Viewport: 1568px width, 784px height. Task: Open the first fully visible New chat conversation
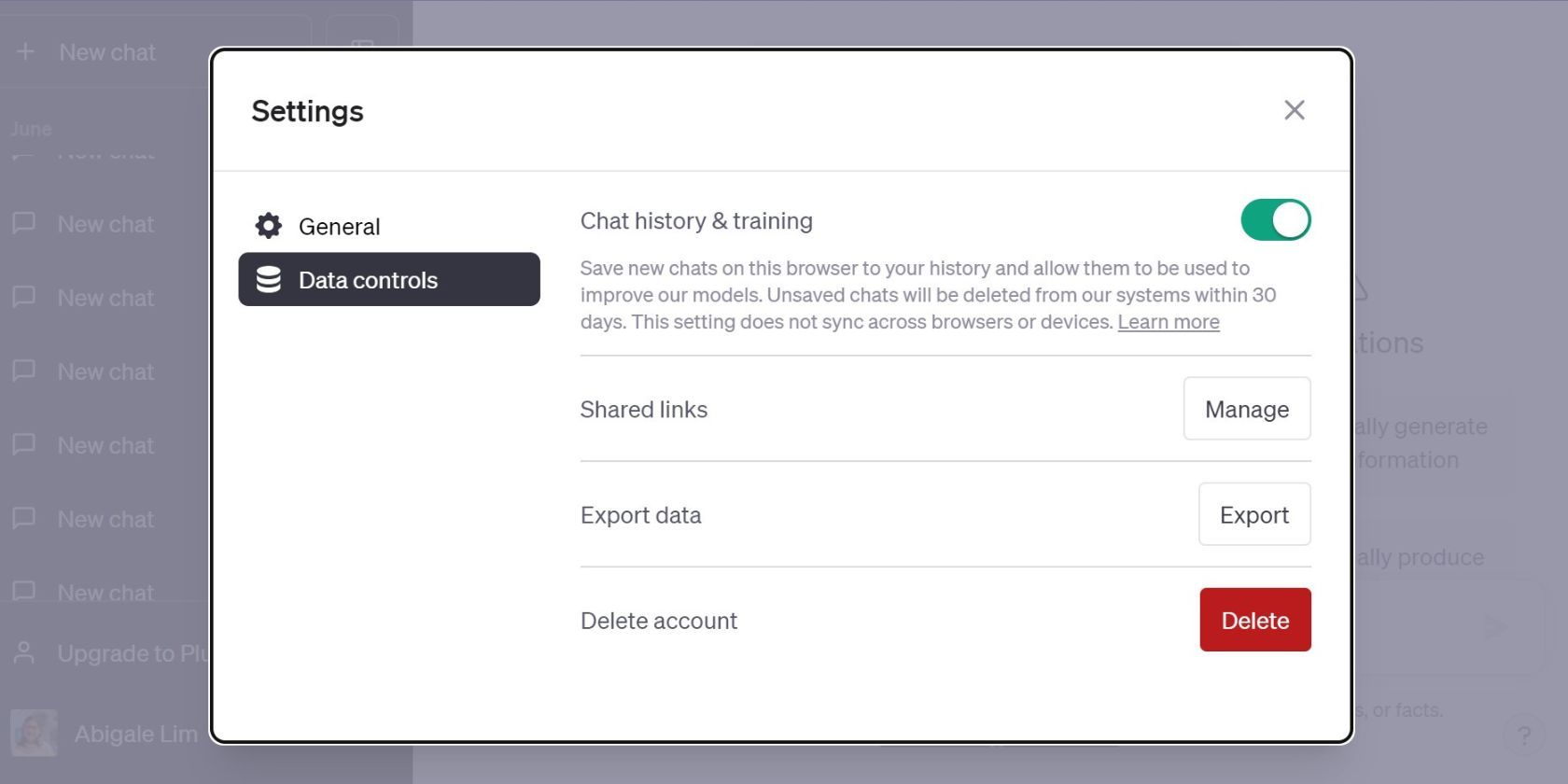[x=105, y=225]
